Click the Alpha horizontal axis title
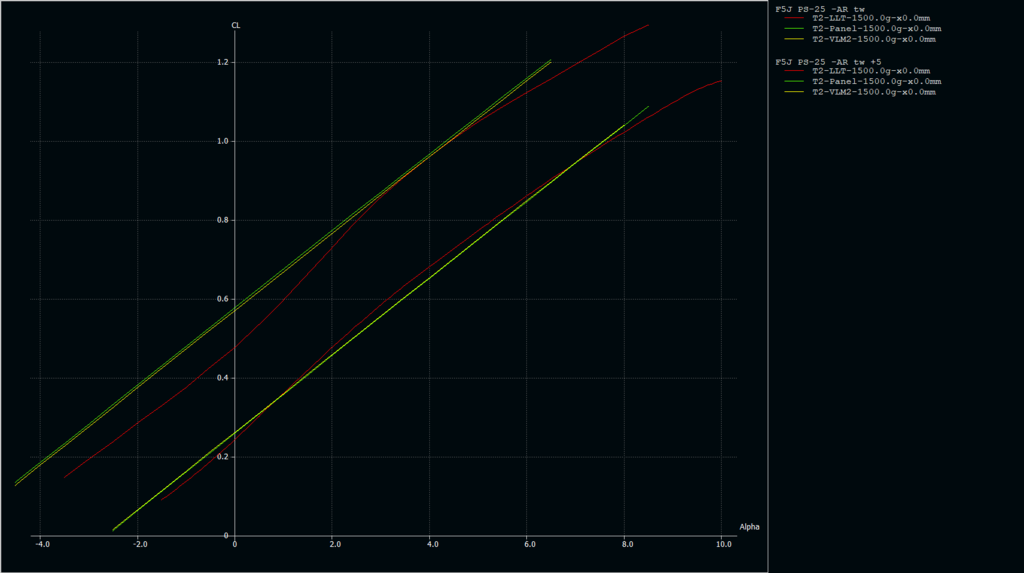Screen dimensions: 1024x573 click(x=749, y=526)
